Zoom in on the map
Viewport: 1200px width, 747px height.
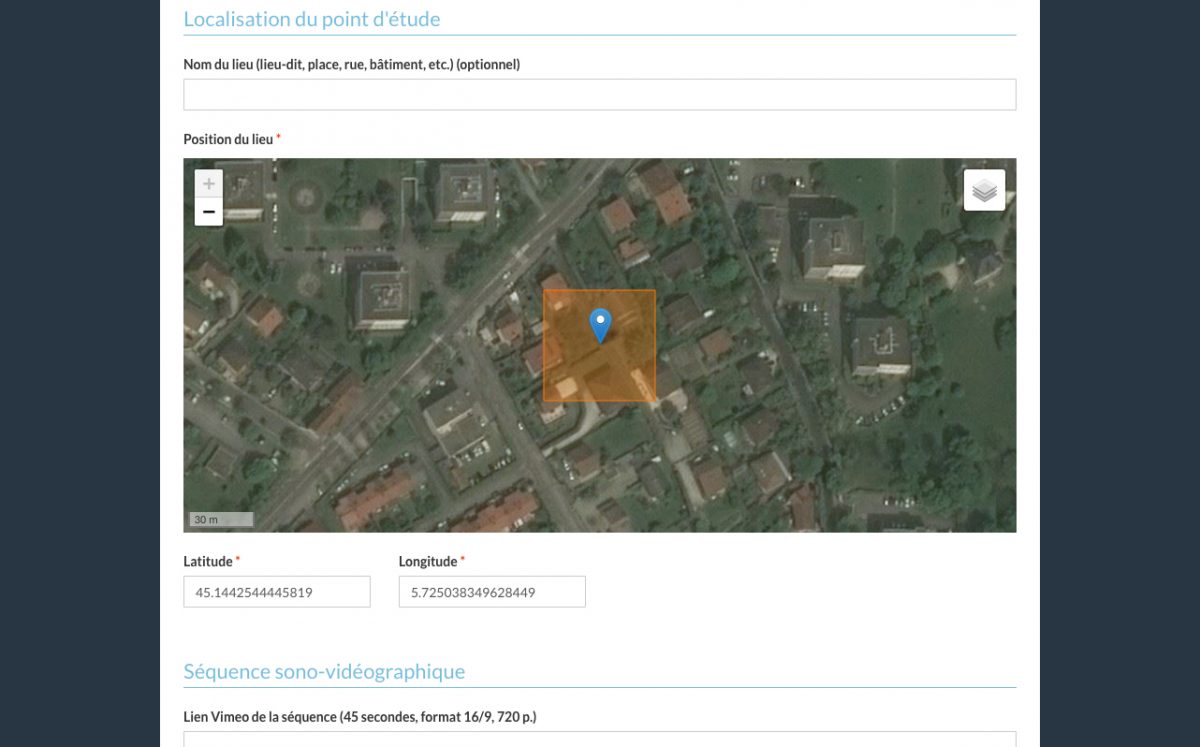click(208, 184)
